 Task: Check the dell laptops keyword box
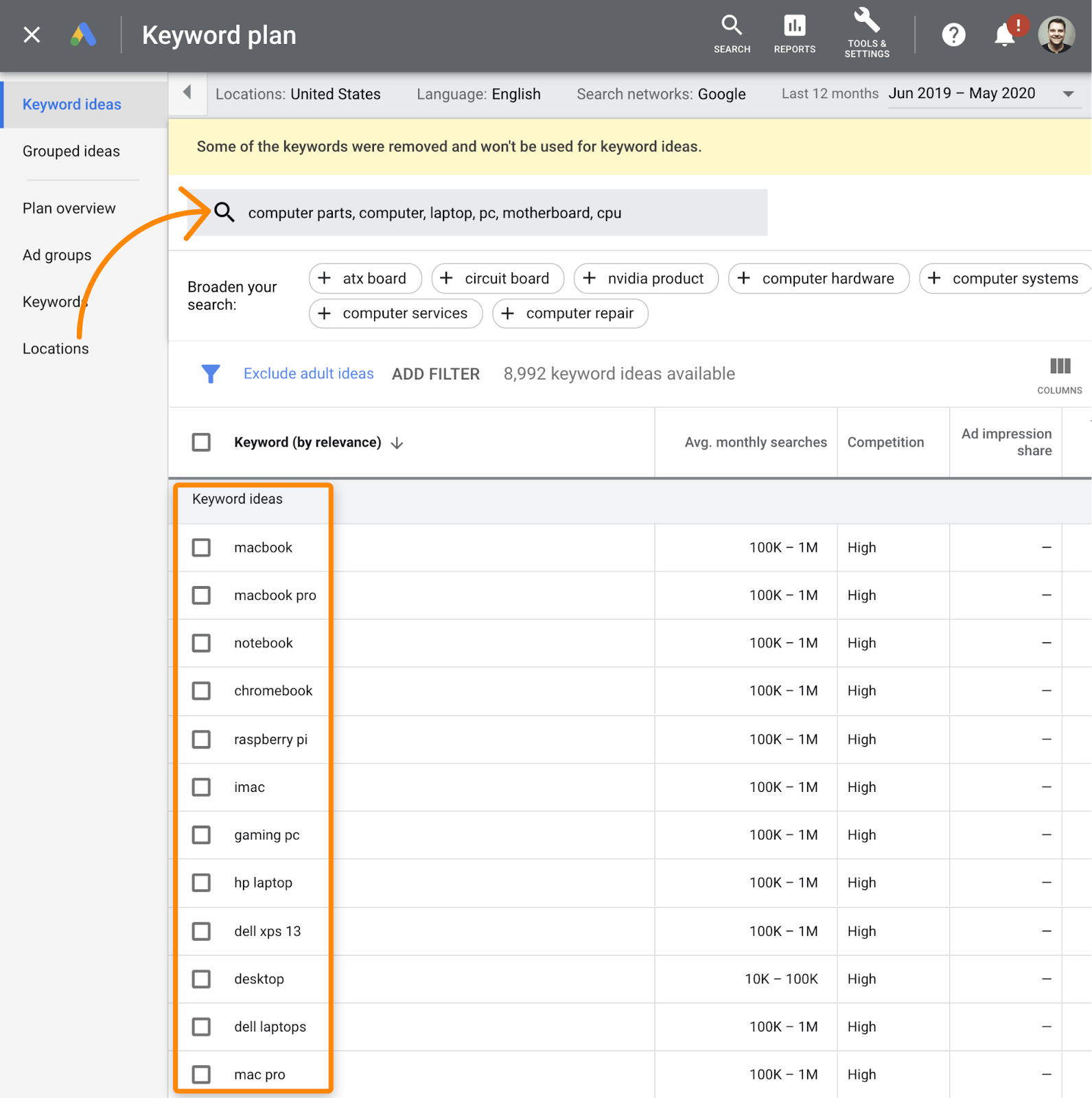pyautogui.click(x=201, y=1027)
